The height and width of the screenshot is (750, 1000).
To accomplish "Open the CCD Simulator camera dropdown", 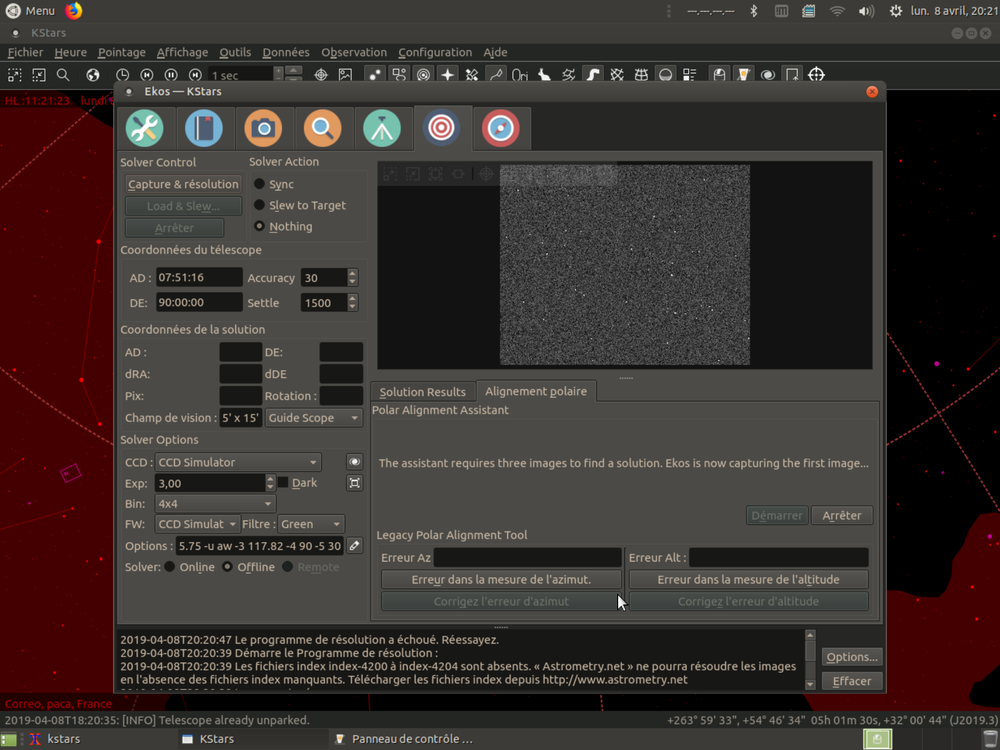I will pyautogui.click(x=237, y=462).
